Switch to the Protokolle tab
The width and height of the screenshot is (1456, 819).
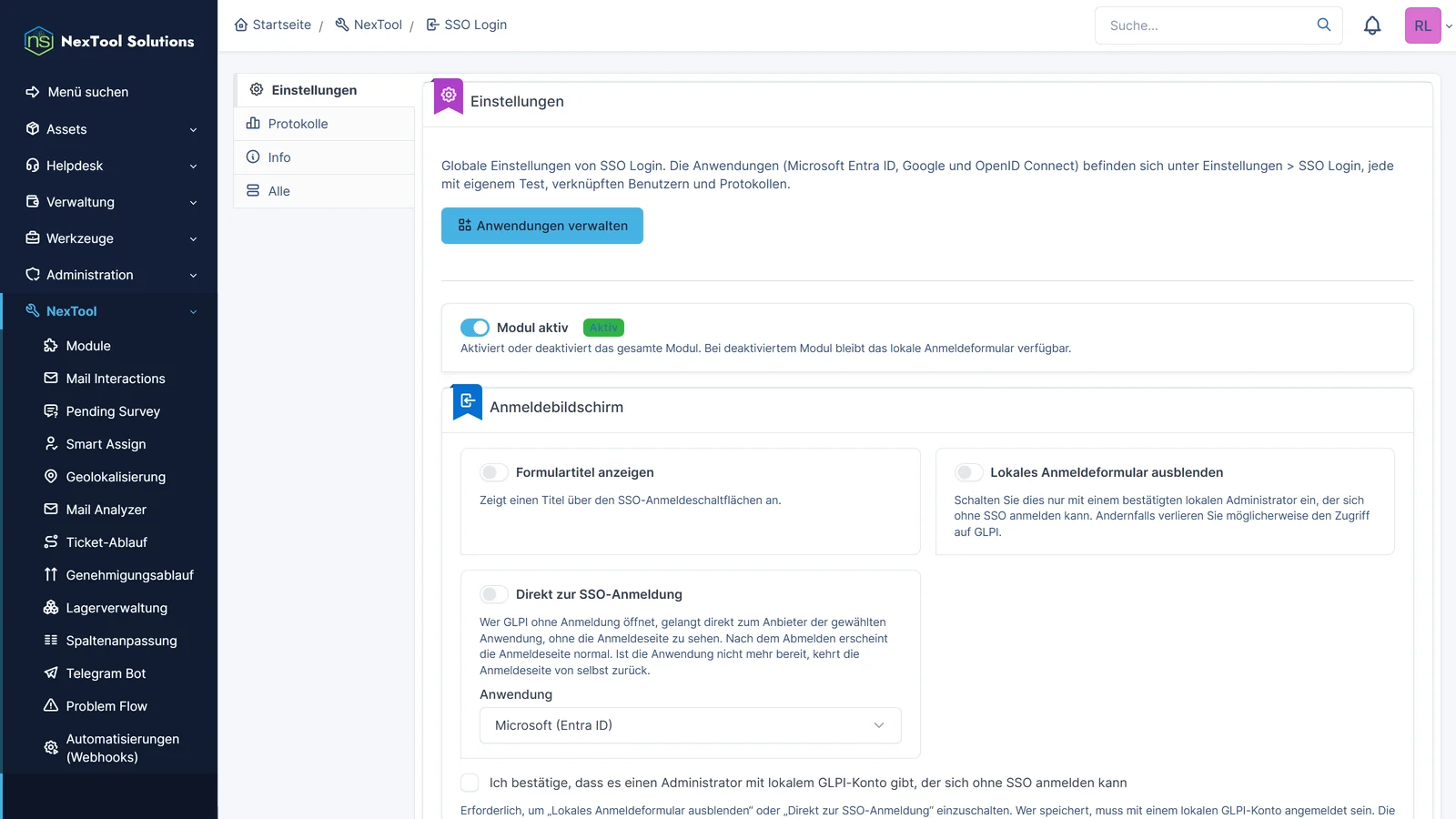point(324,124)
